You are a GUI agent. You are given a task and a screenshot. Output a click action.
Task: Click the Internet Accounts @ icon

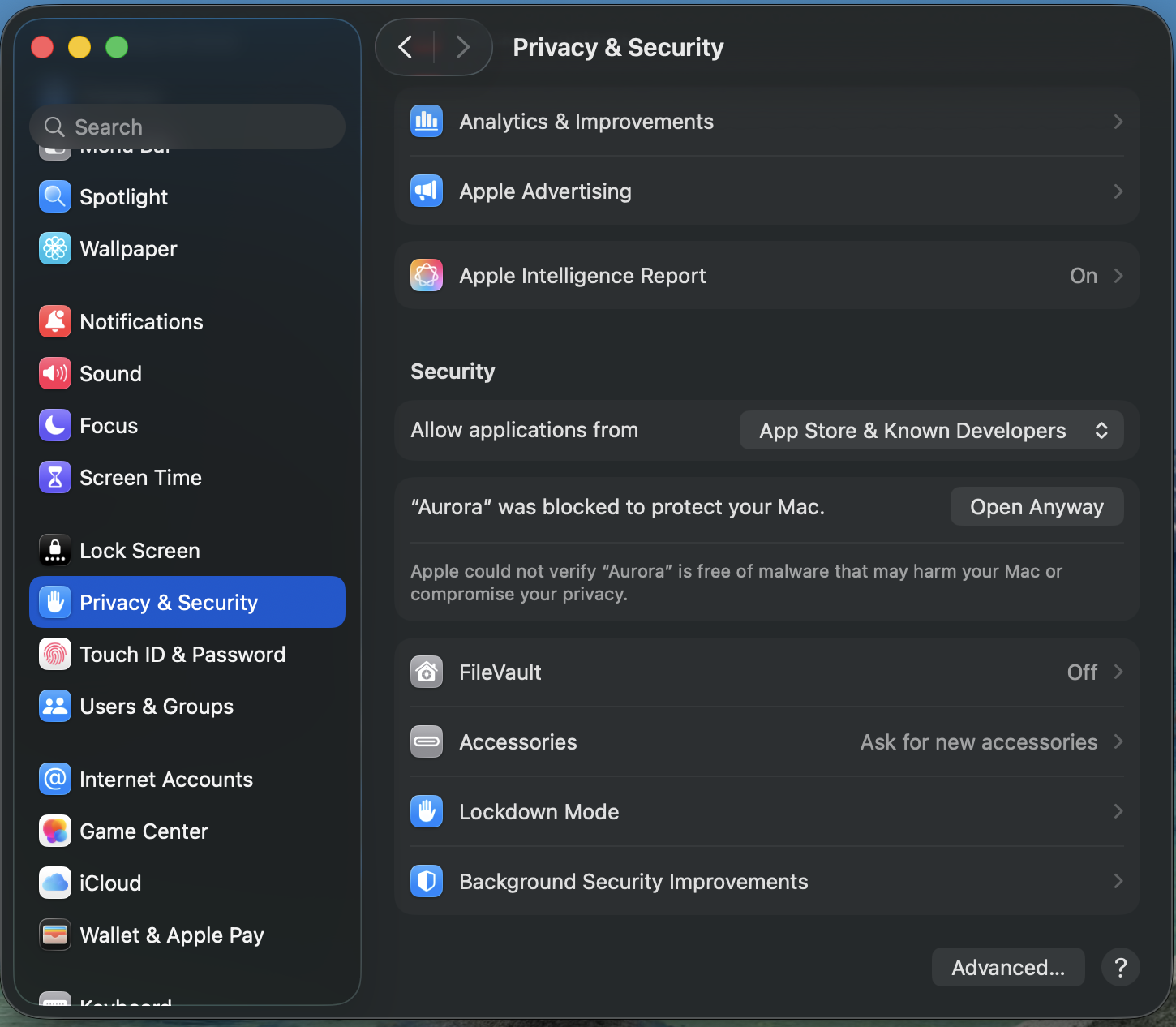[55, 779]
